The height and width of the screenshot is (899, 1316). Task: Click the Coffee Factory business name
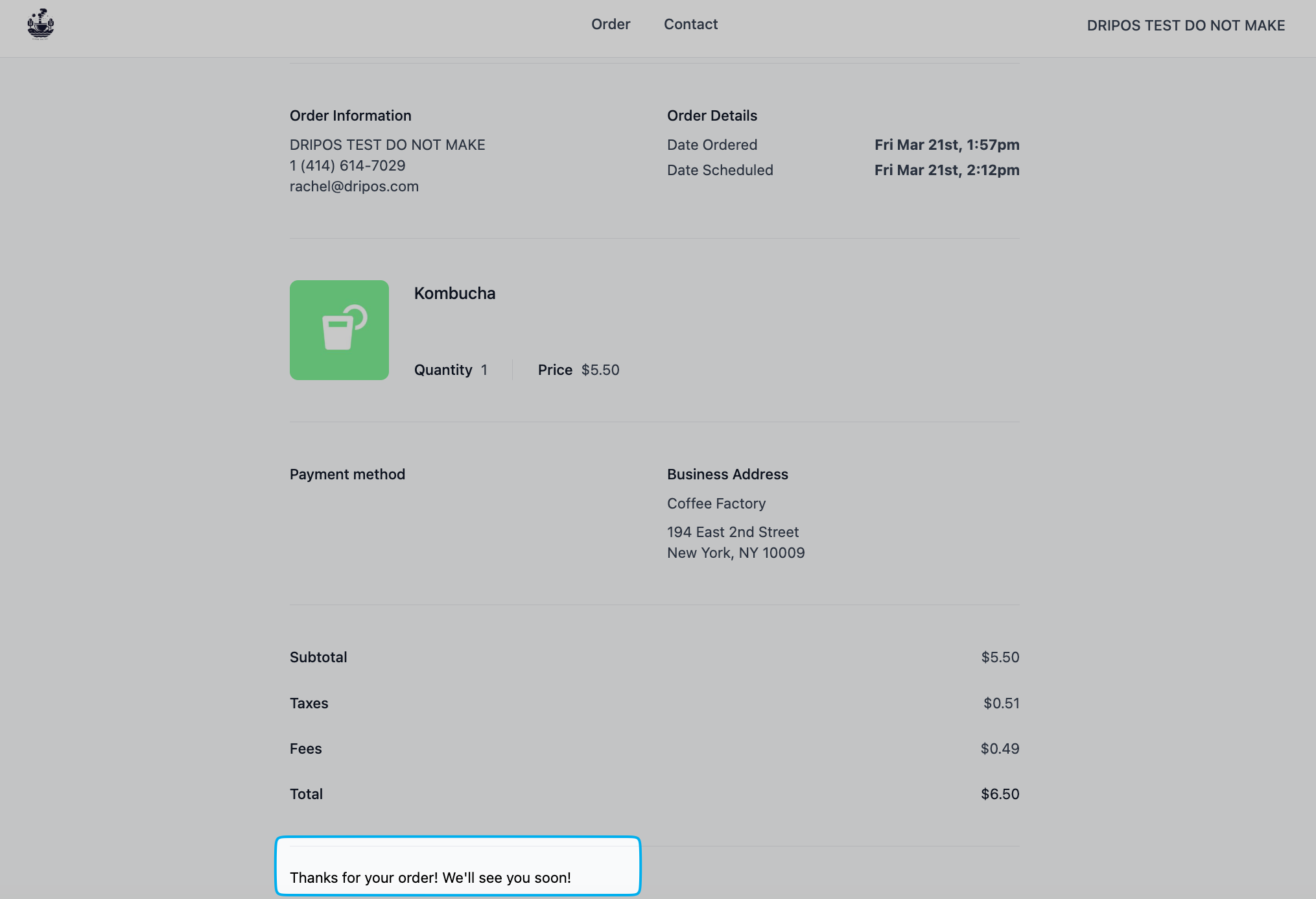[x=716, y=504]
